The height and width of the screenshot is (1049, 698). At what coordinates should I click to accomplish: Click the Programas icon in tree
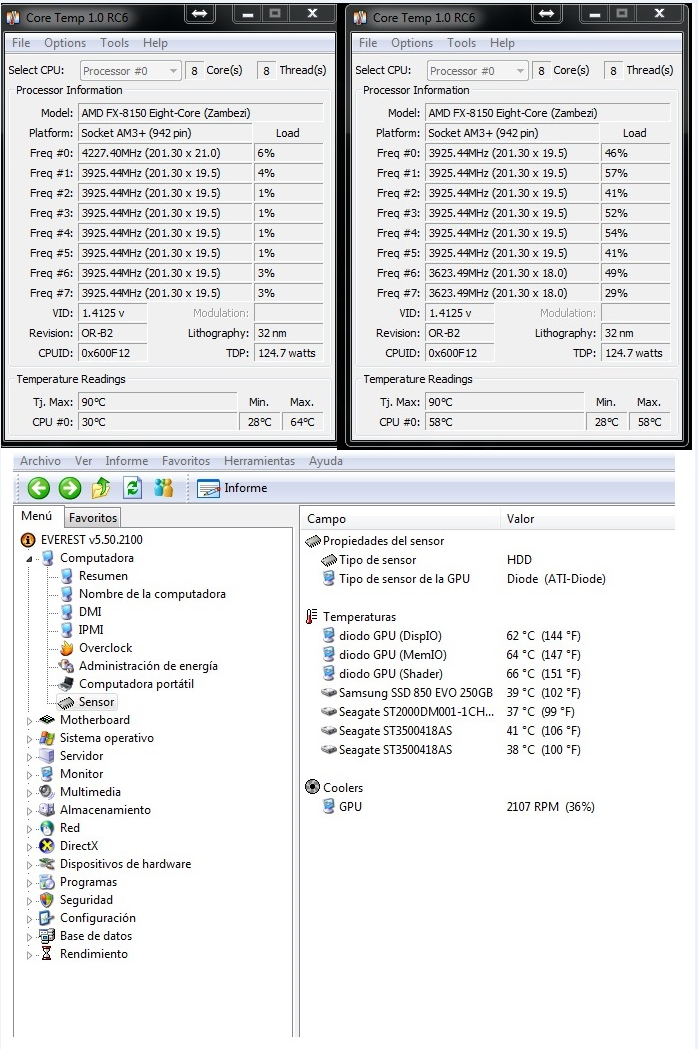pyautogui.click(x=47, y=882)
